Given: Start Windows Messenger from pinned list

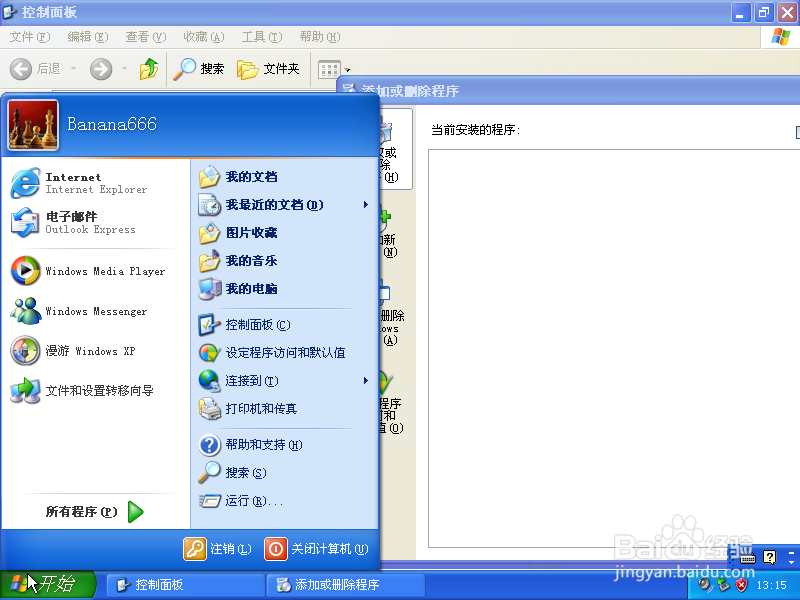Looking at the screenshot, I should point(96,311).
